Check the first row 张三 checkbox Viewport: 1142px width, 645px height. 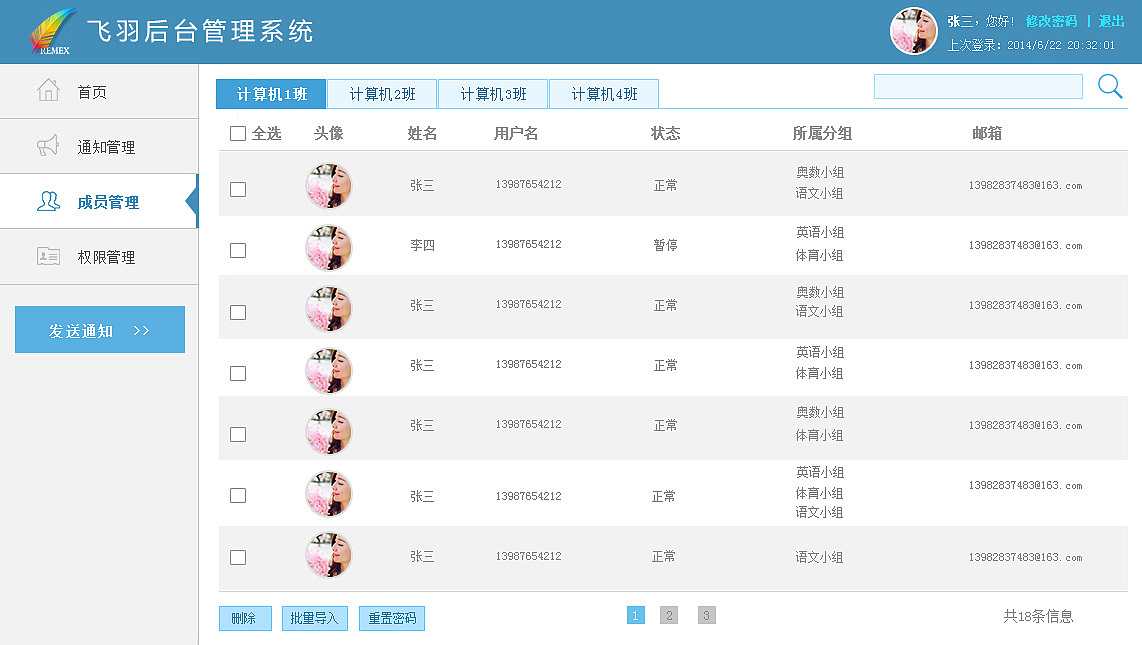237,189
